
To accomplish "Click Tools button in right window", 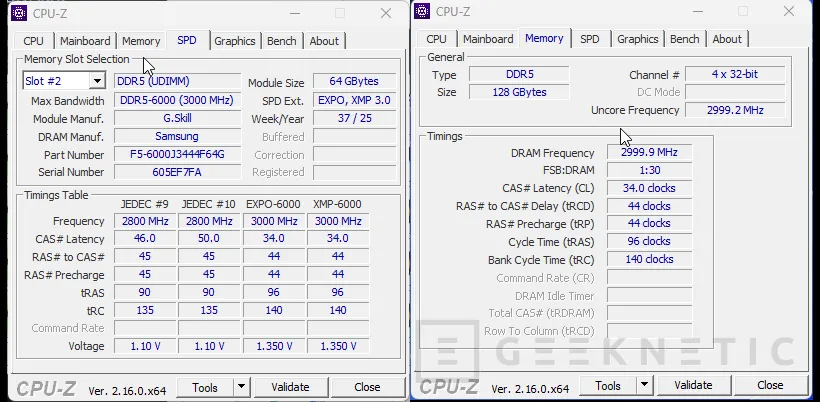I will [x=608, y=385].
